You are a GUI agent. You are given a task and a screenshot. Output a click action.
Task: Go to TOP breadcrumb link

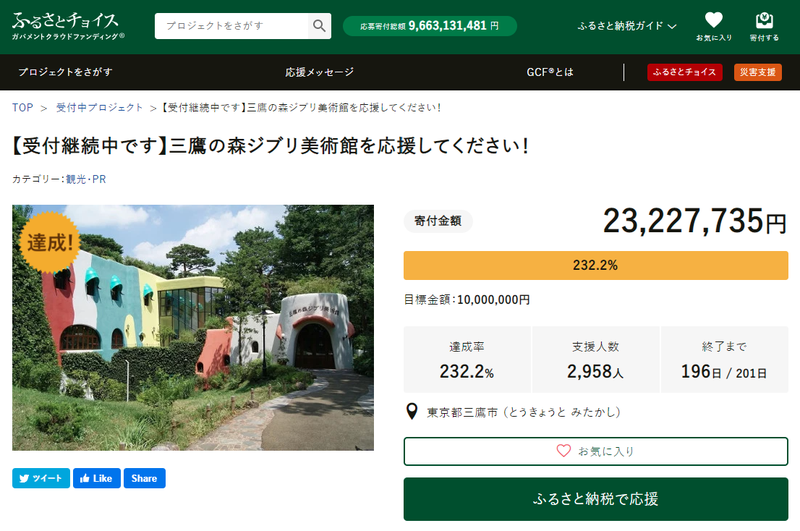22,108
